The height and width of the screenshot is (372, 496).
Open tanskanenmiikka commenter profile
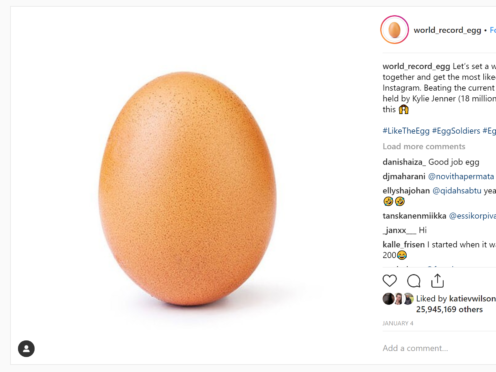tap(414, 216)
